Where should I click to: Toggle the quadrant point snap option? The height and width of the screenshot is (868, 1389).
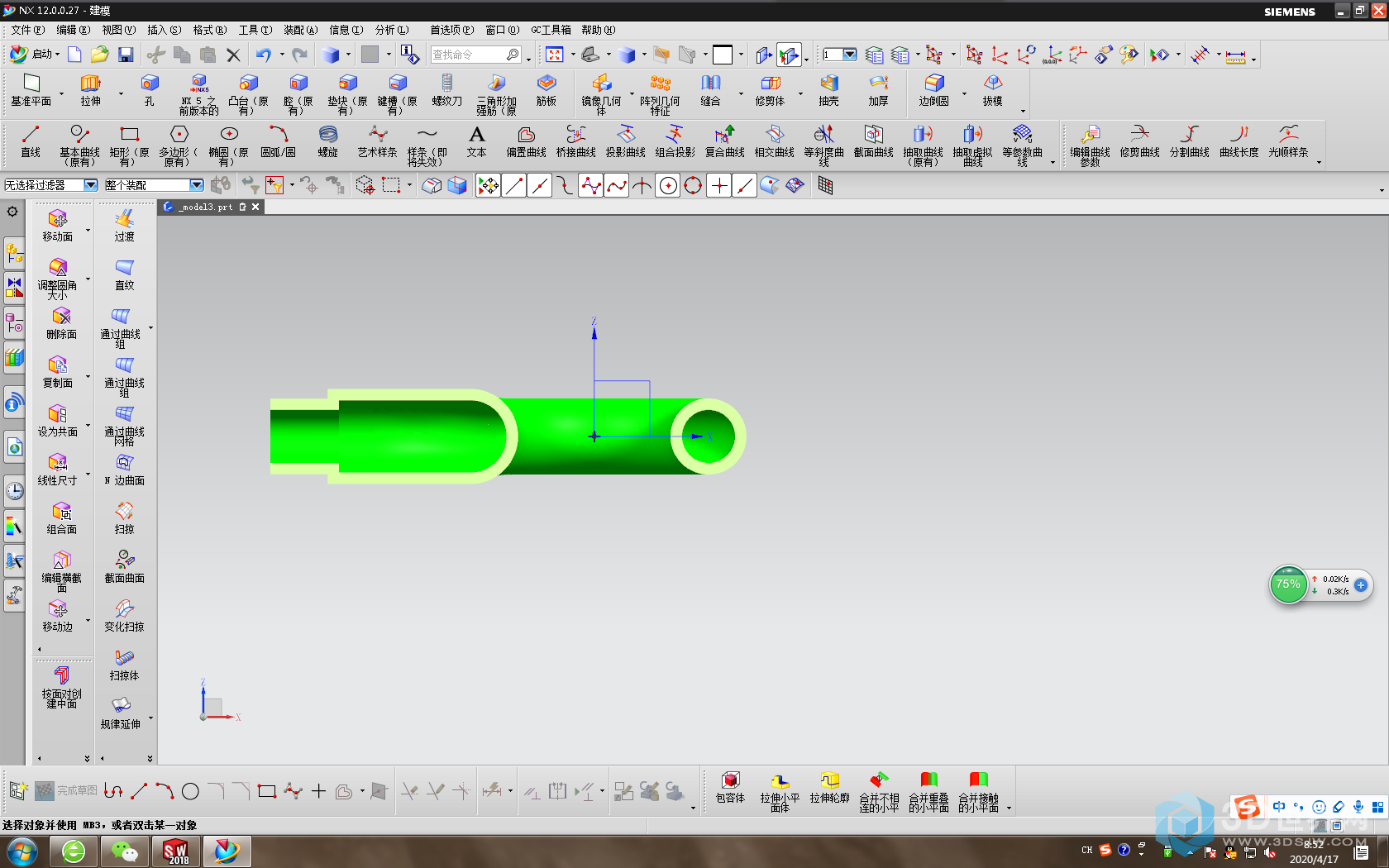point(693,186)
